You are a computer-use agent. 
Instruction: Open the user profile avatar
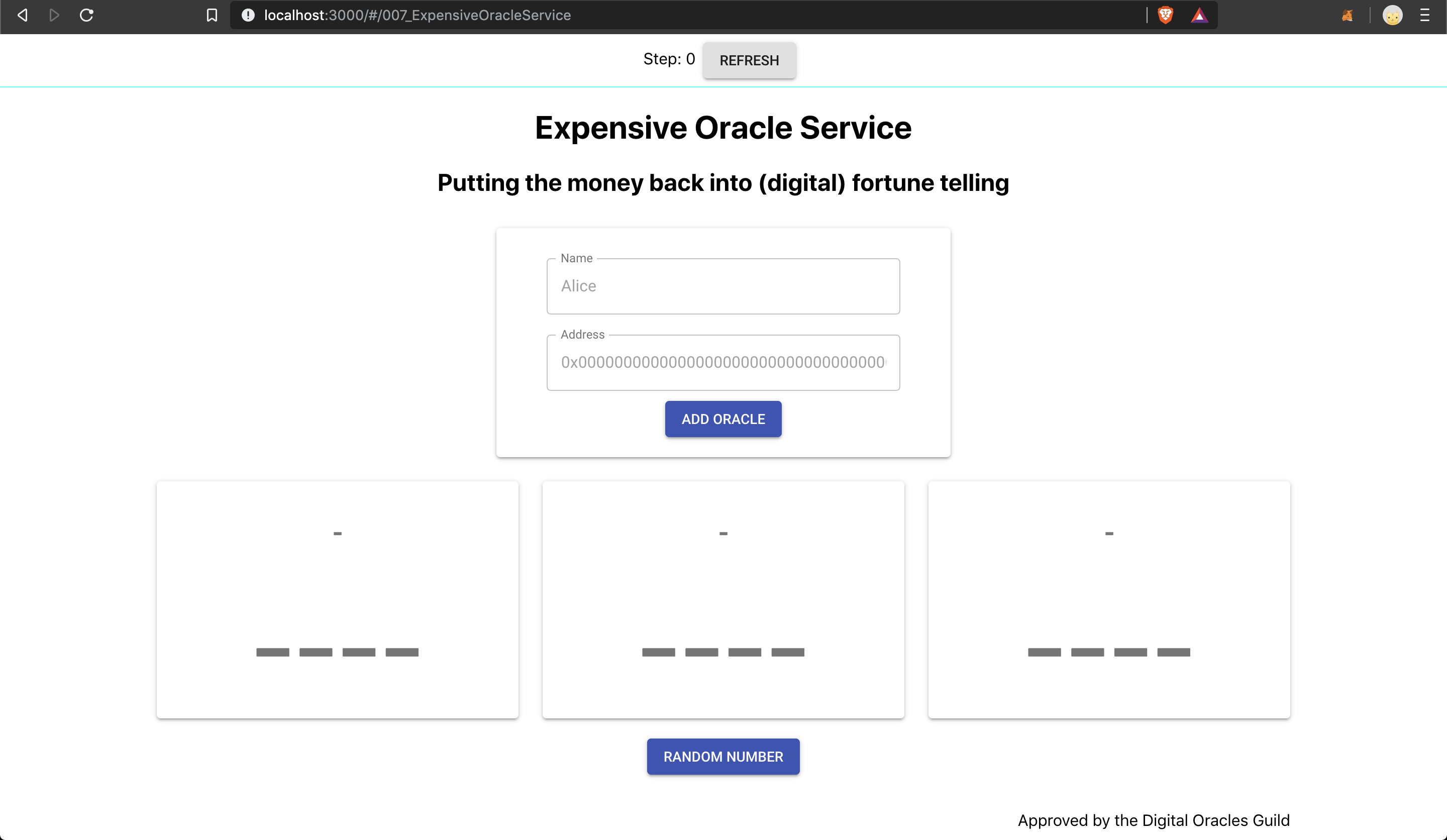pos(1392,16)
